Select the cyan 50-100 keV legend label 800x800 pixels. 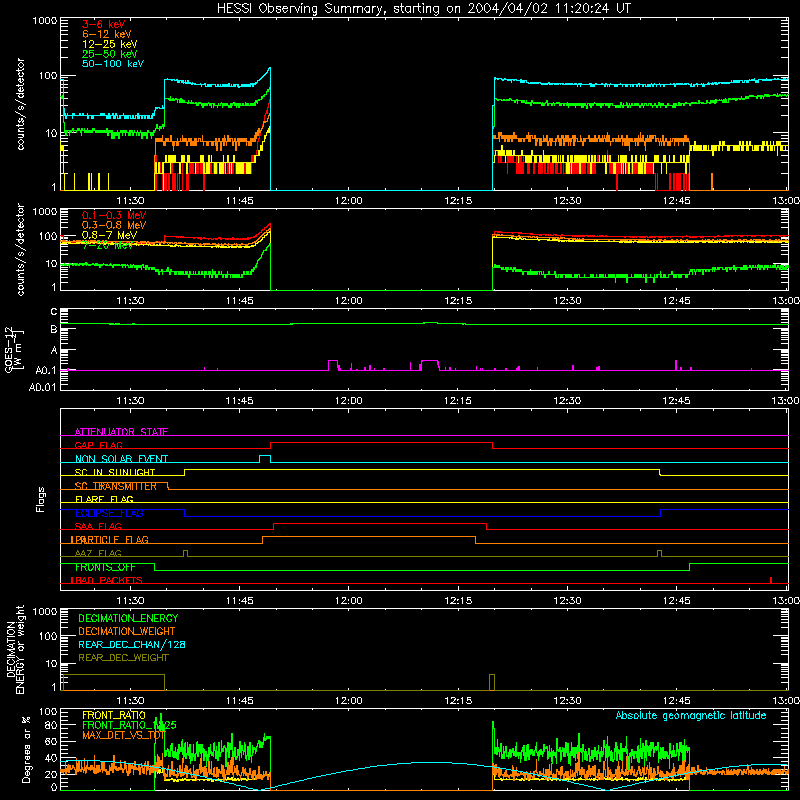(x=113, y=64)
